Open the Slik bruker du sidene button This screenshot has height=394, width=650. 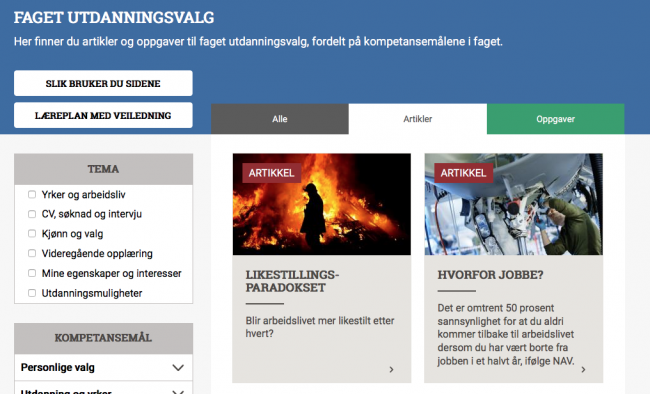[x=103, y=83]
